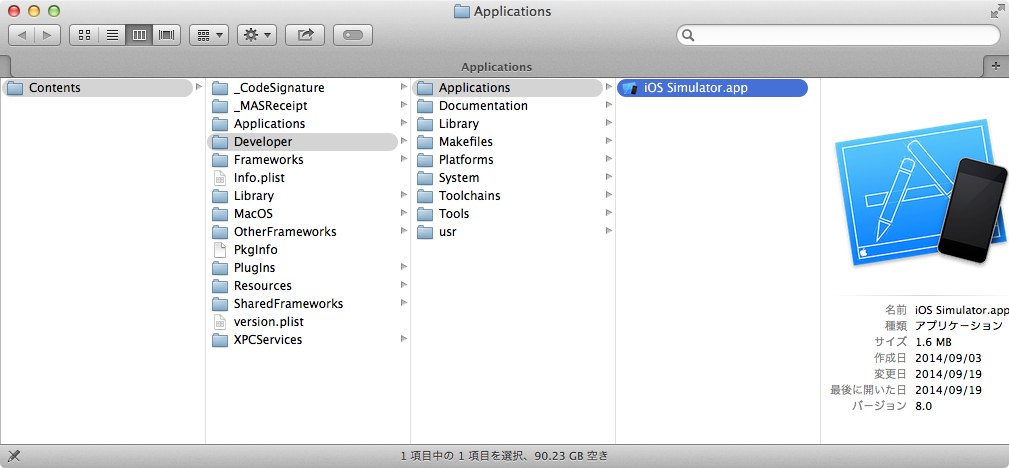Expand _CodeSignature via its arrow
Image resolution: width=1009 pixels, height=468 pixels.
[403, 87]
